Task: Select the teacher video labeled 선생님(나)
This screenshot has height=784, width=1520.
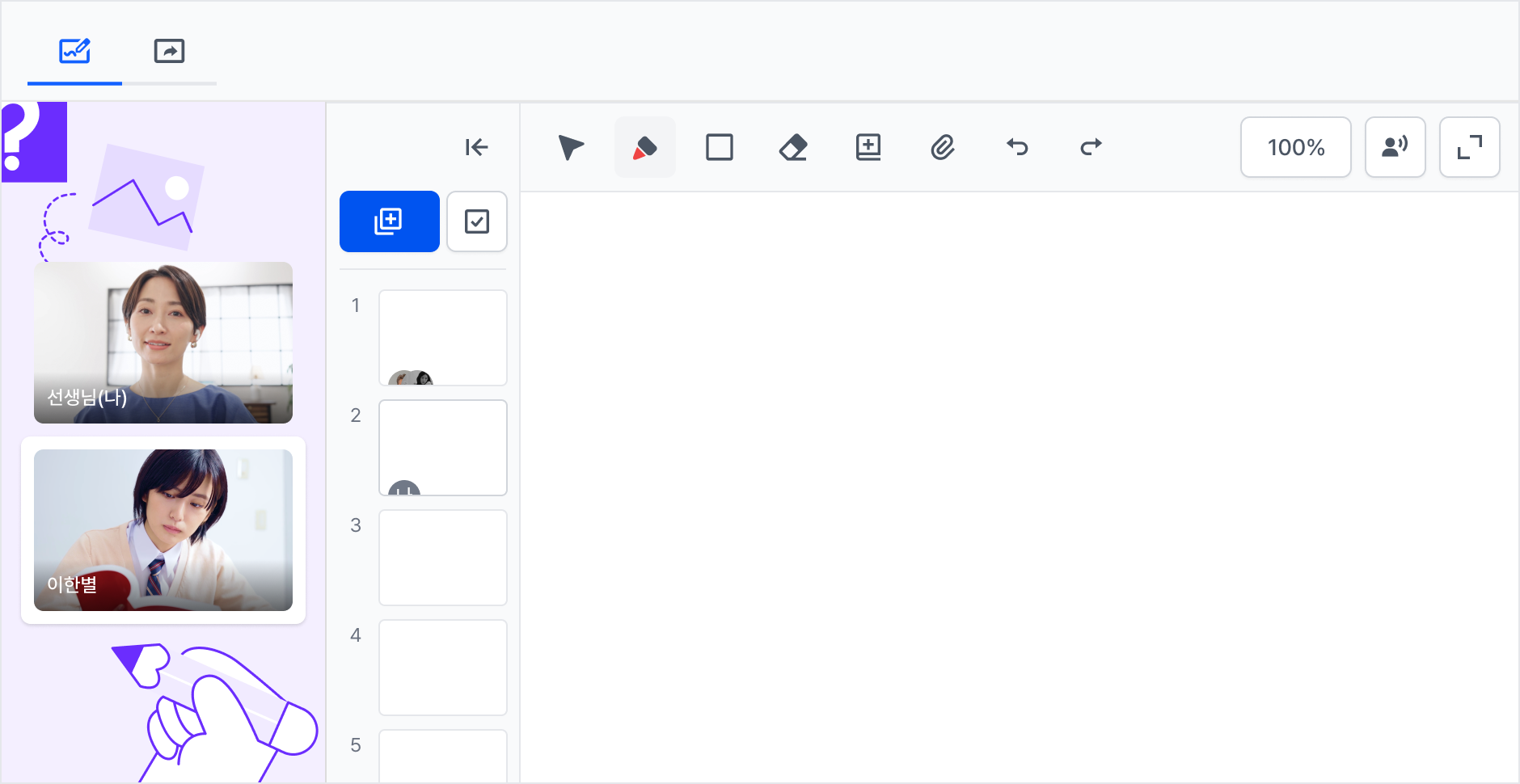Action: coord(163,343)
